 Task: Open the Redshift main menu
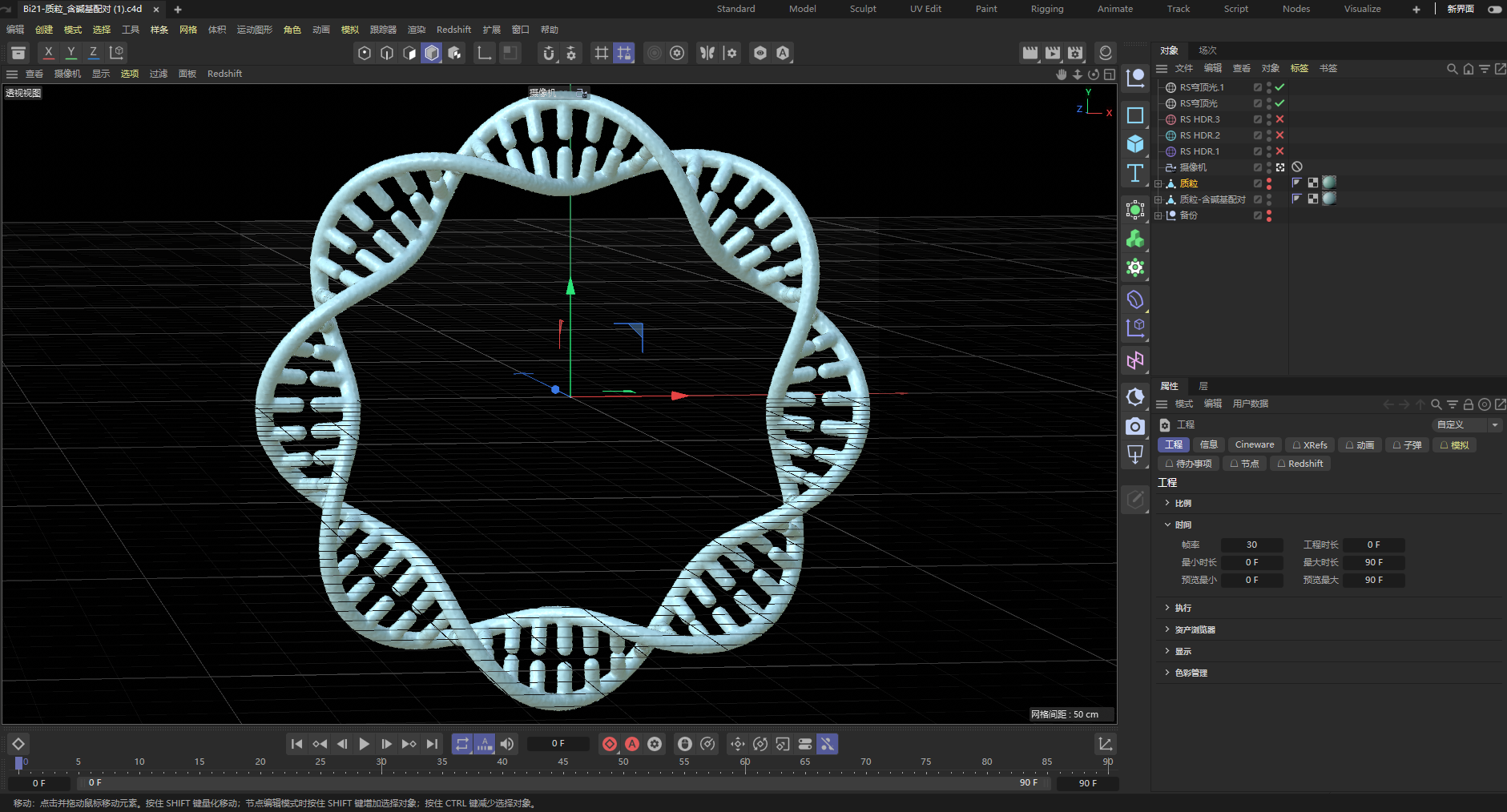(453, 30)
